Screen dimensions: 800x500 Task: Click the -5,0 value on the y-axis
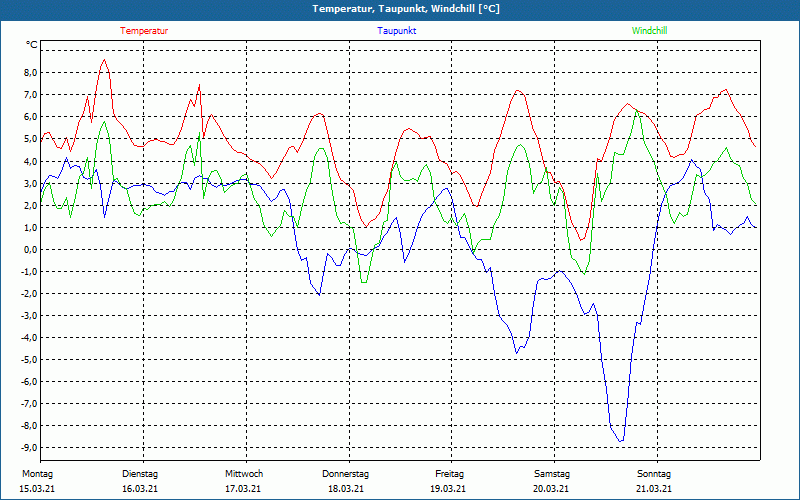(30, 359)
